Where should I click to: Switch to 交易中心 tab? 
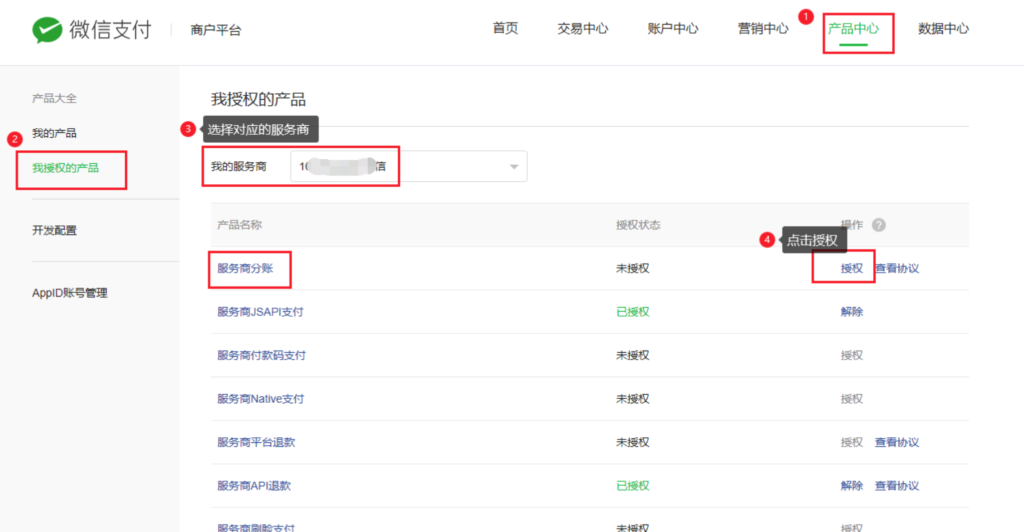582,29
